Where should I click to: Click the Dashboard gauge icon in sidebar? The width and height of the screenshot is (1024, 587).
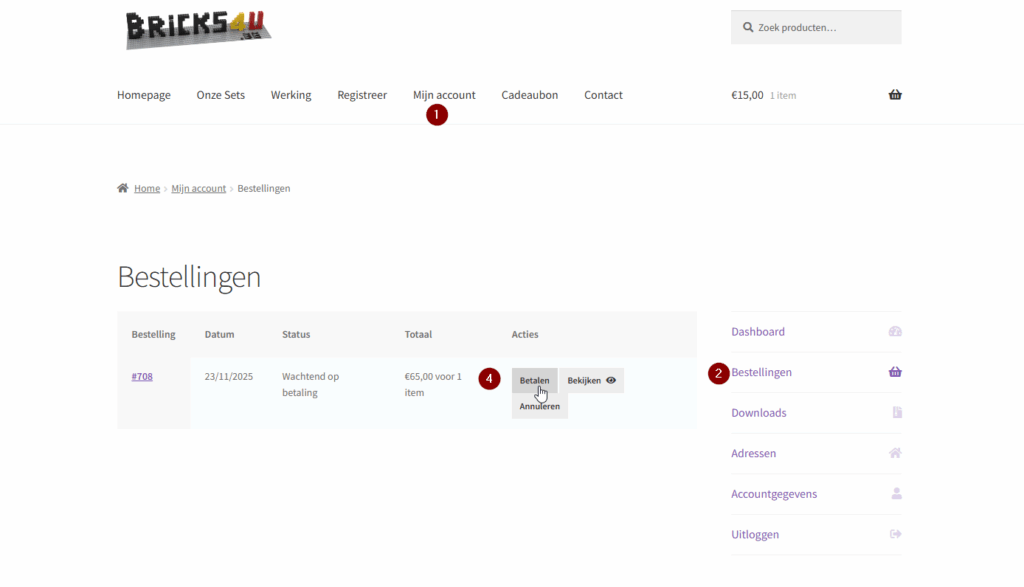coord(895,332)
